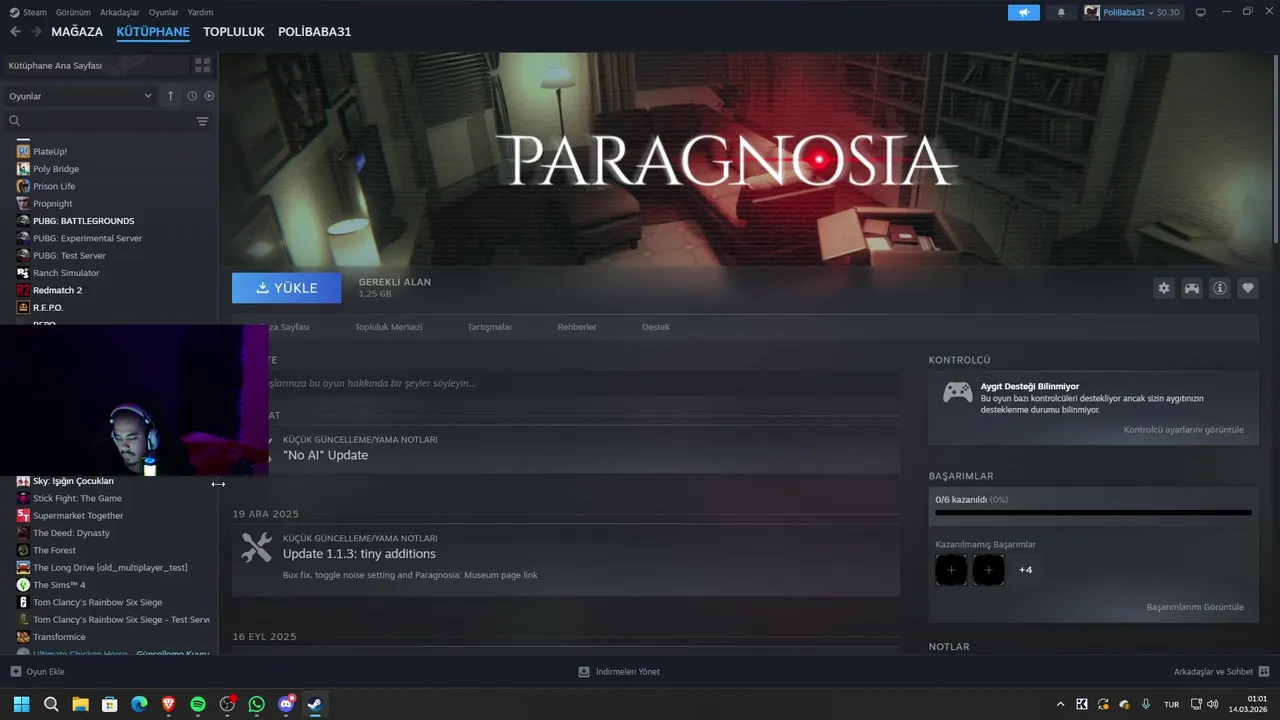
Task: Select PUBG: BATTLEGROUNDS in the library
Action: (x=83, y=221)
